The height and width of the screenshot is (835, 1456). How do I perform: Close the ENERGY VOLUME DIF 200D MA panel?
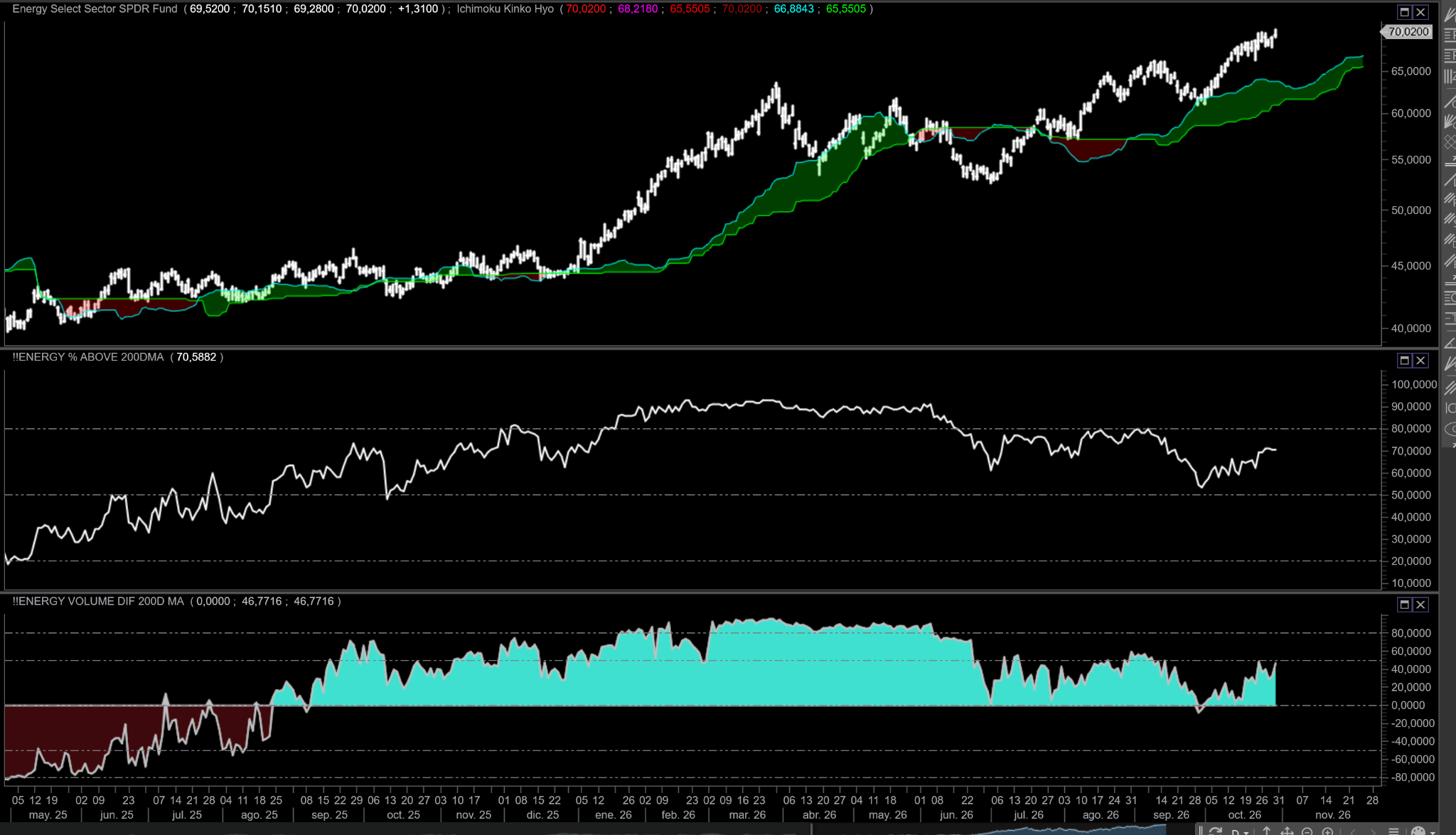[1420, 605]
